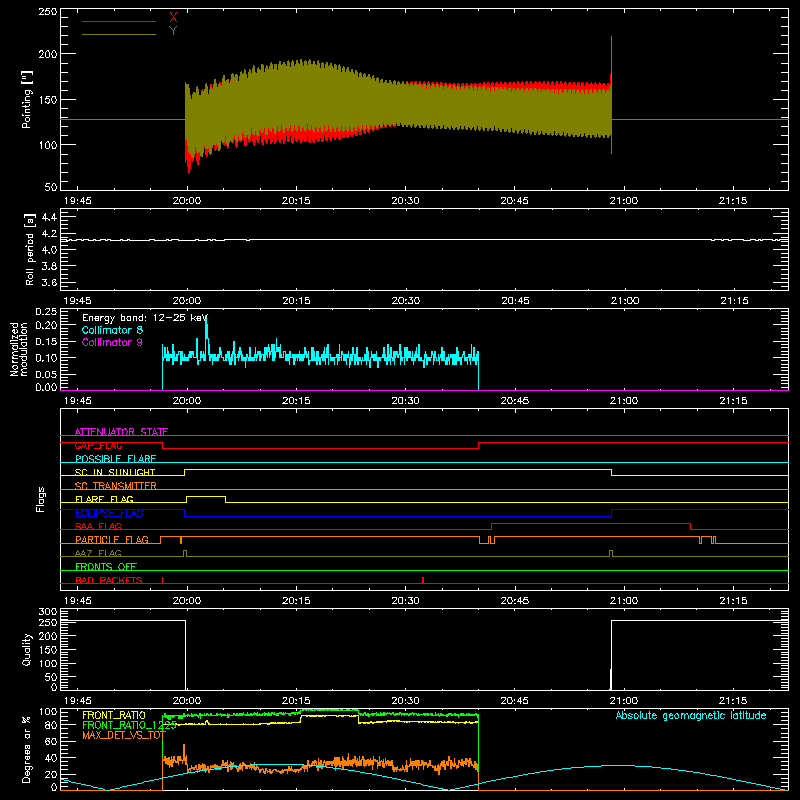This screenshot has width=800, height=800.
Task: Click the BAD_PACKETS tick mark near 20:32
Action: (423, 580)
